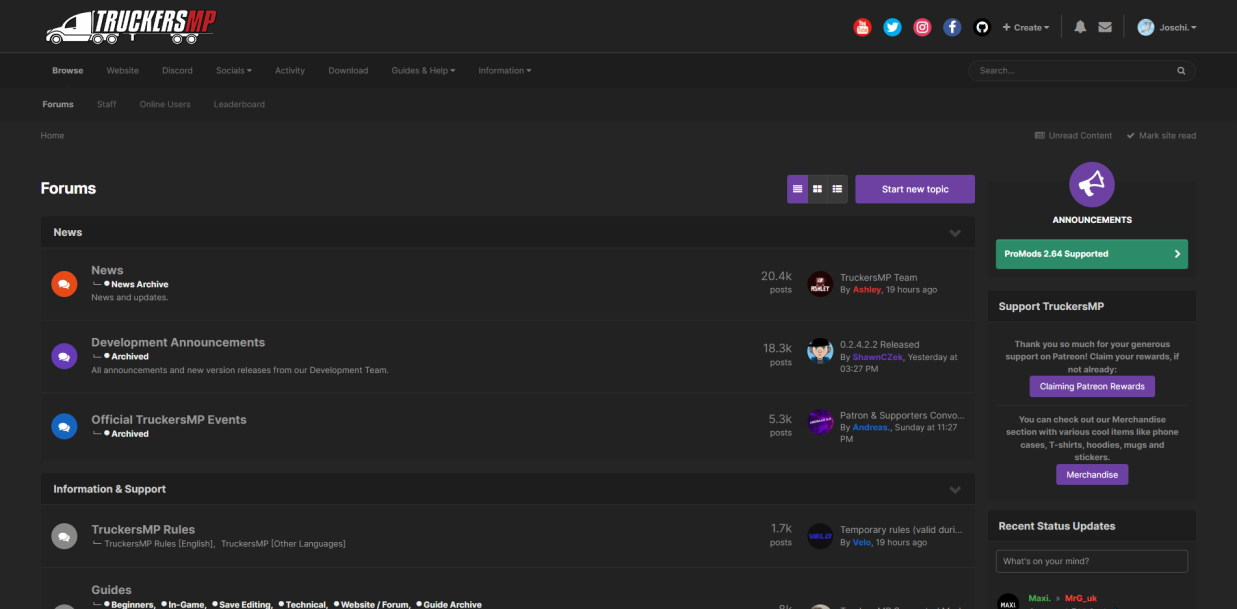Screen dimensions: 1237x609
Task: Open messages via the envelope icon
Action: click(1105, 27)
